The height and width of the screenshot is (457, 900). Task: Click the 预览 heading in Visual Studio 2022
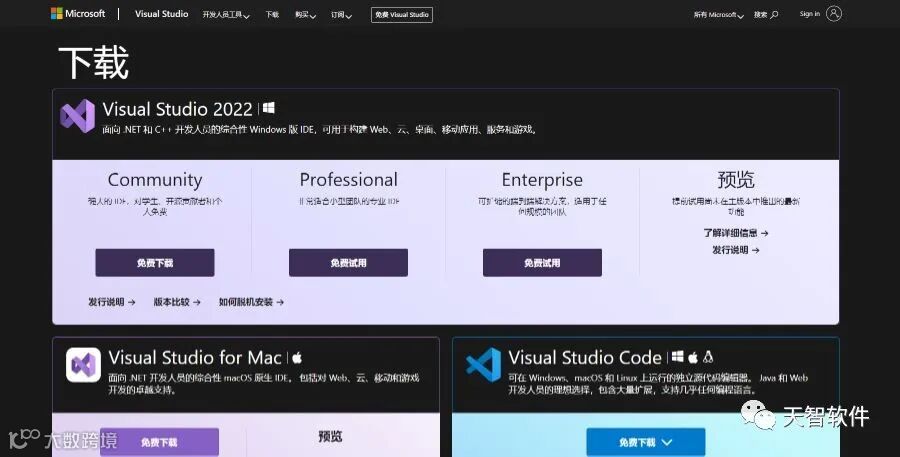[x=736, y=180]
